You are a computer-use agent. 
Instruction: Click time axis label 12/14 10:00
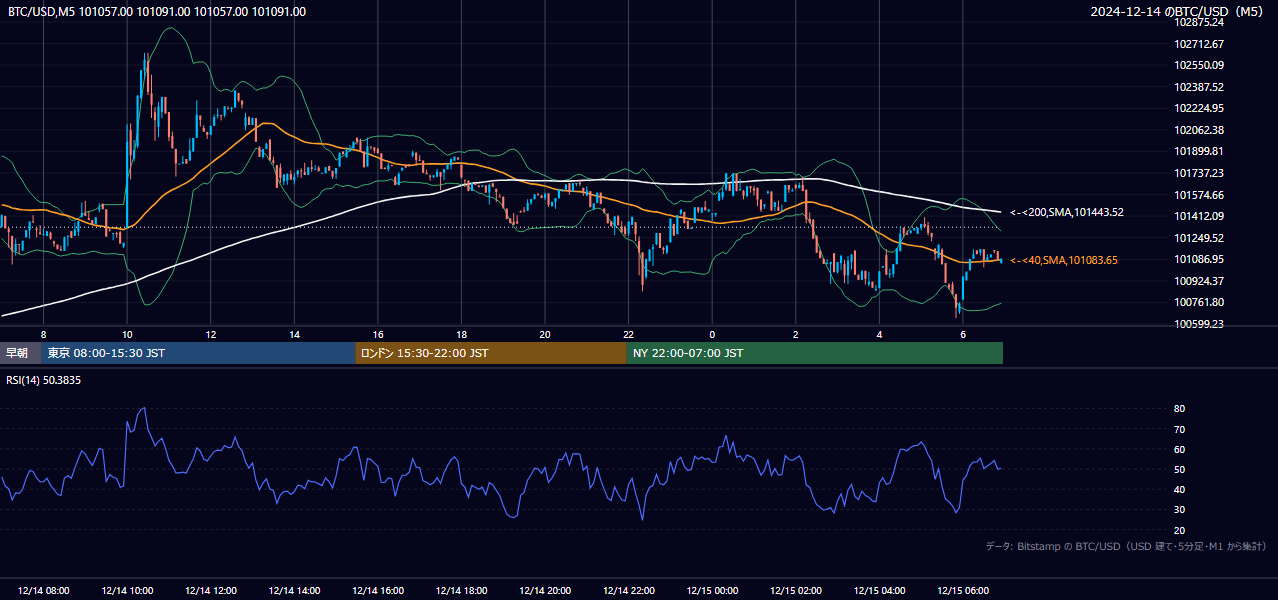click(x=127, y=591)
